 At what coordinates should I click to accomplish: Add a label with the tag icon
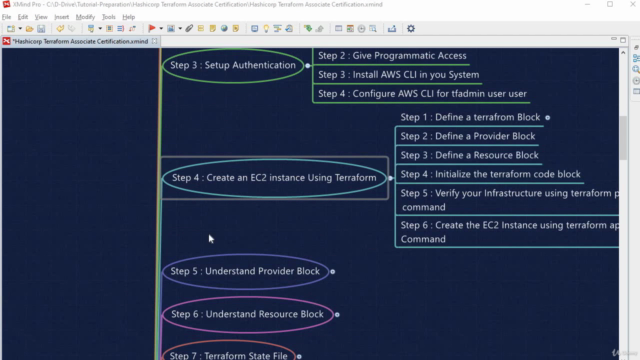(201, 29)
